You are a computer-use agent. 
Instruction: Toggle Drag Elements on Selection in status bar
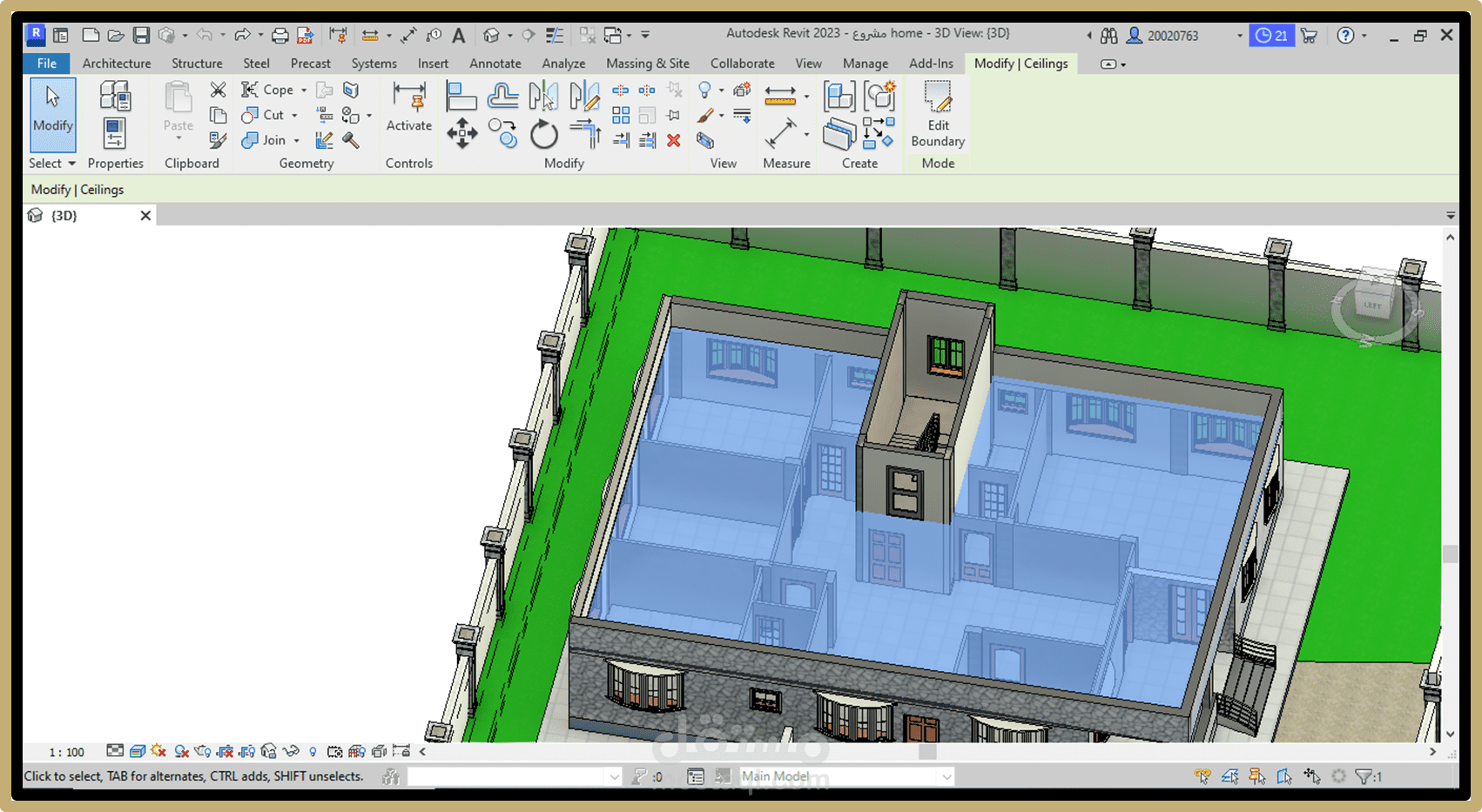click(x=1311, y=776)
